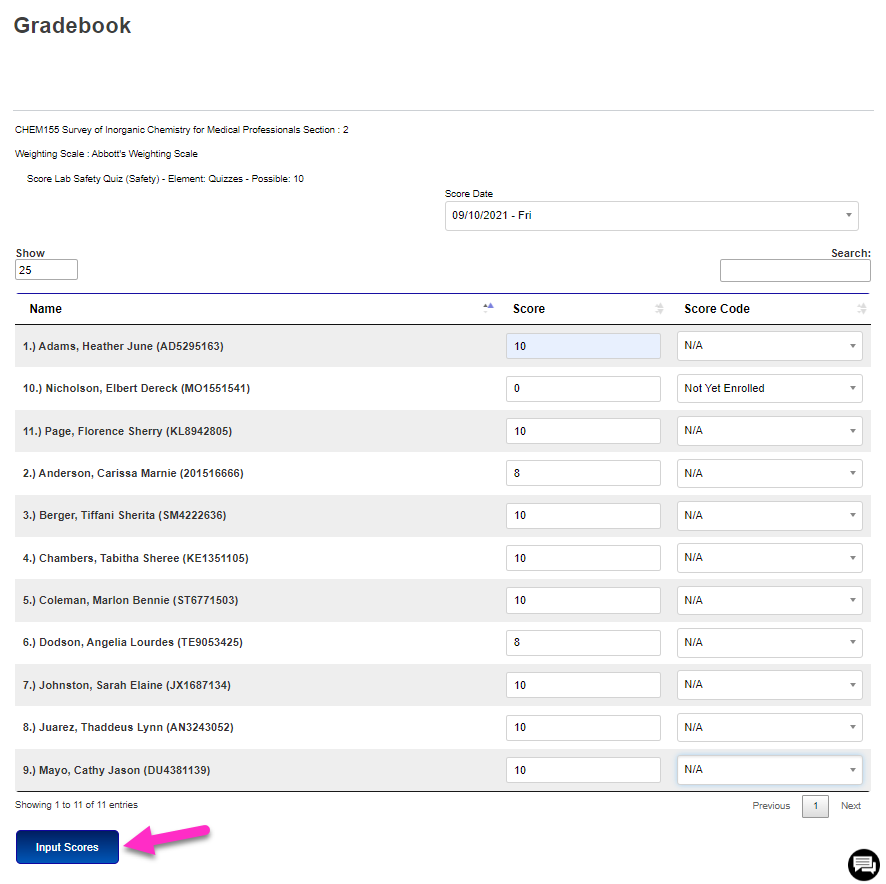
Task: Click the score box for Page, Florence Sherry
Action: (583, 430)
